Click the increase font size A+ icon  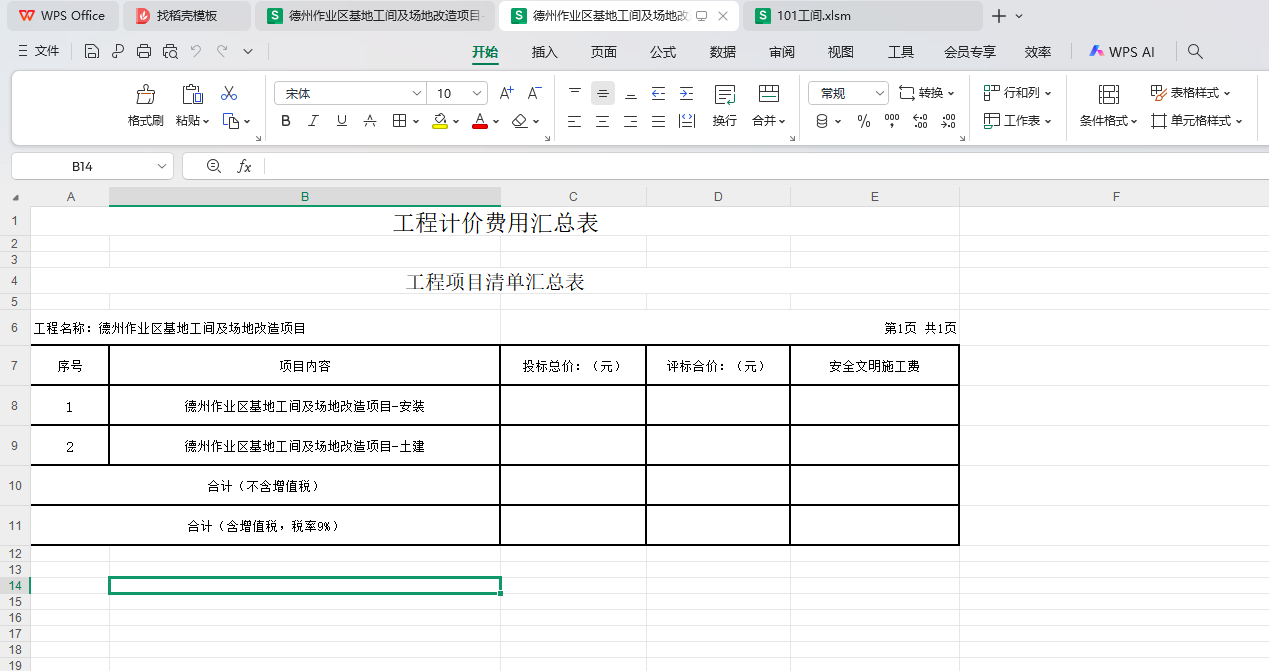tap(506, 93)
